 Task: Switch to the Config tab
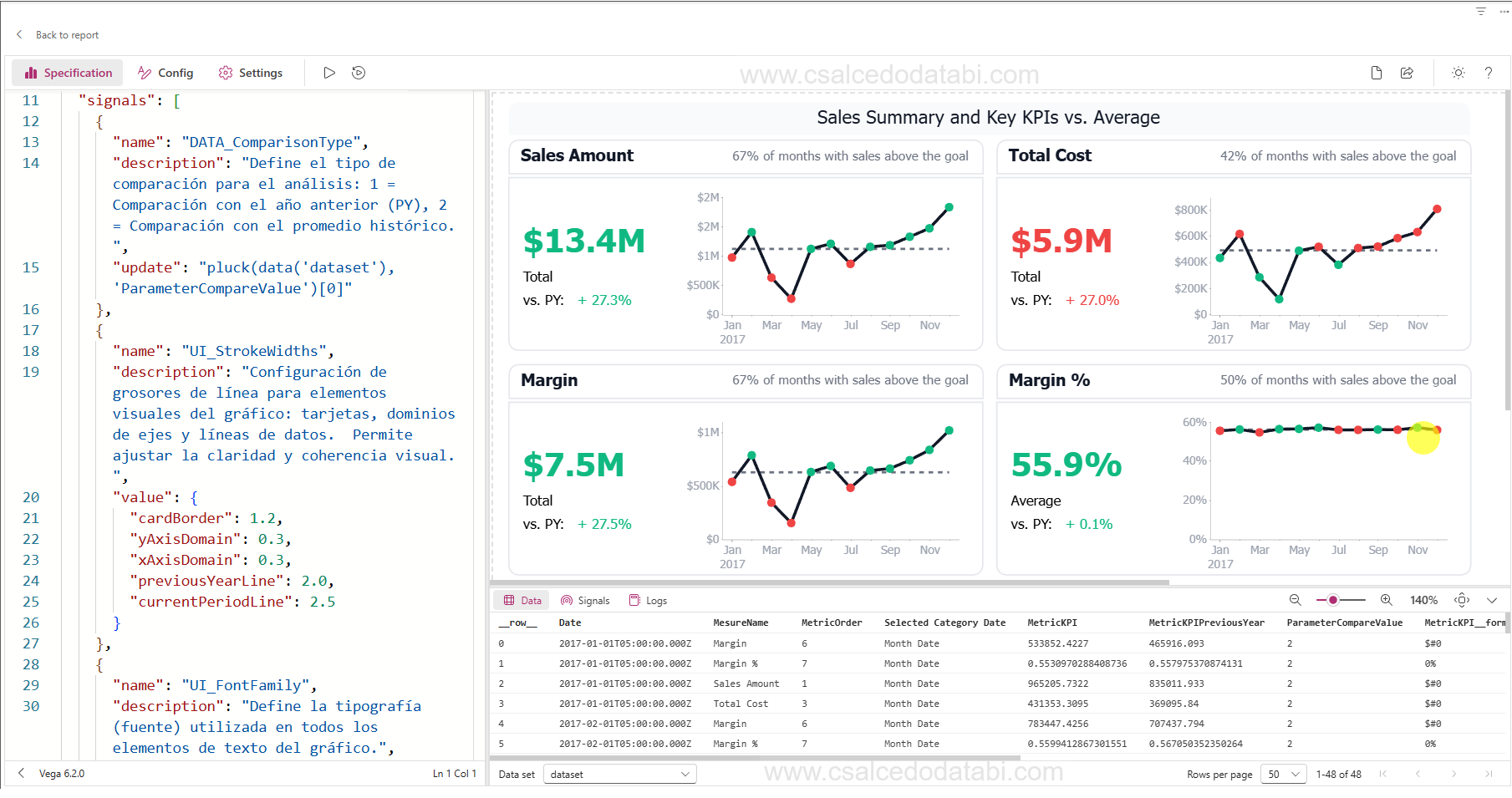[x=165, y=73]
